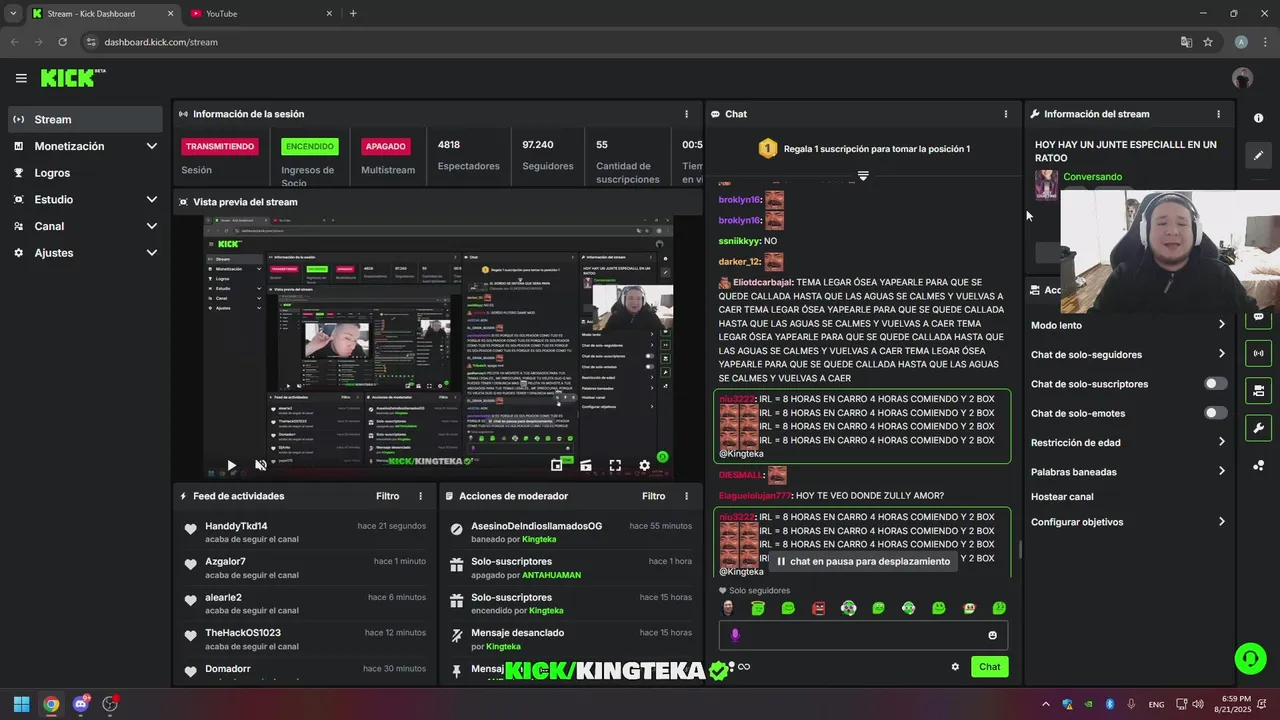Image resolution: width=1280 pixels, height=720 pixels.
Task: Insert the red angry emote
Action: pyautogui.click(x=818, y=608)
